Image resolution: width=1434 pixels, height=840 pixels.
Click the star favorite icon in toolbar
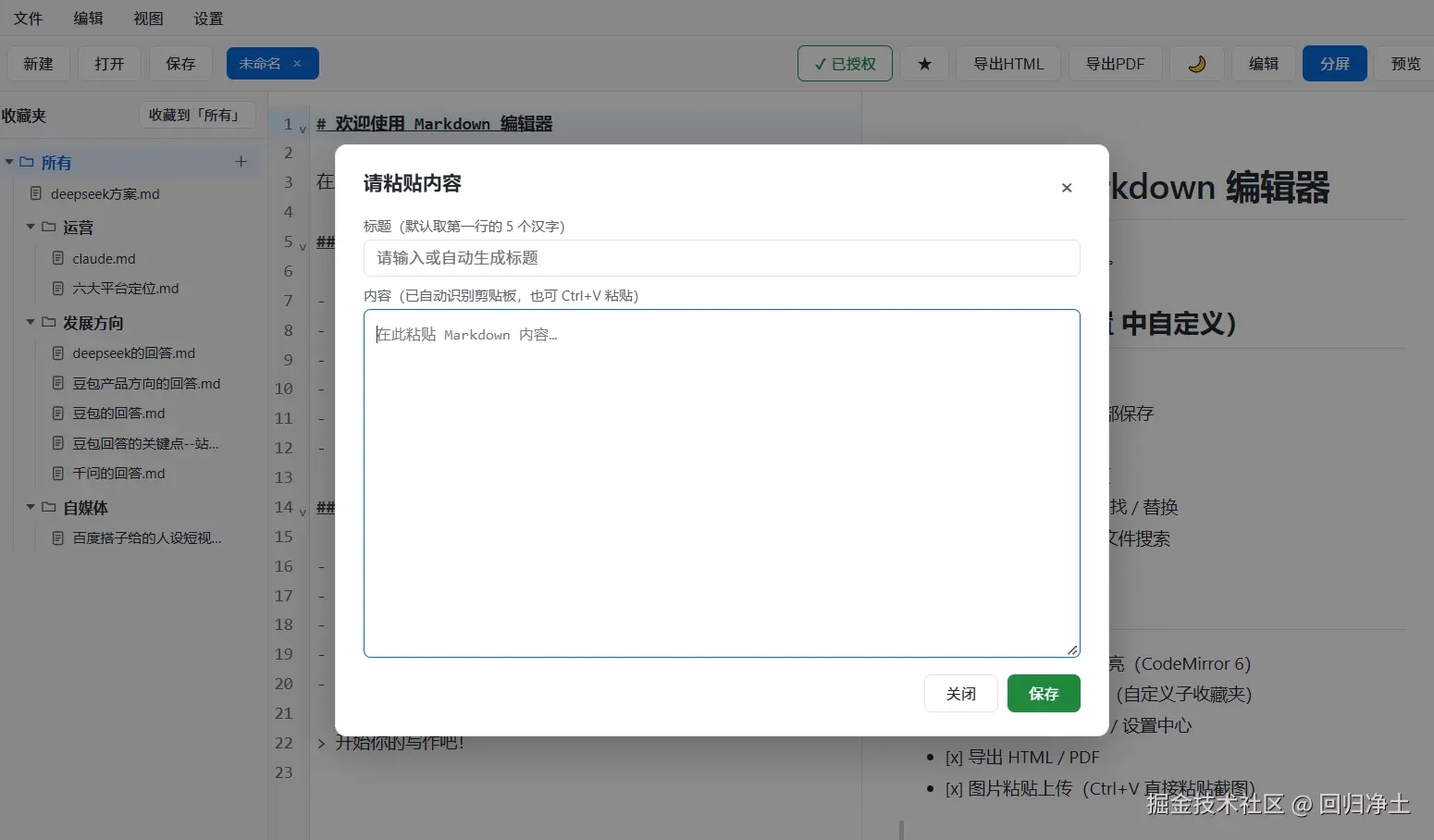coord(924,64)
